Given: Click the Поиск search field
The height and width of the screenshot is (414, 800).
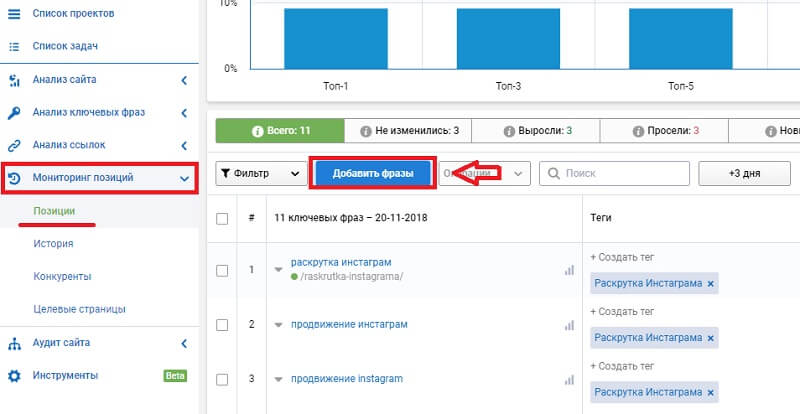Looking at the screenshot, I should pos(615,173).
